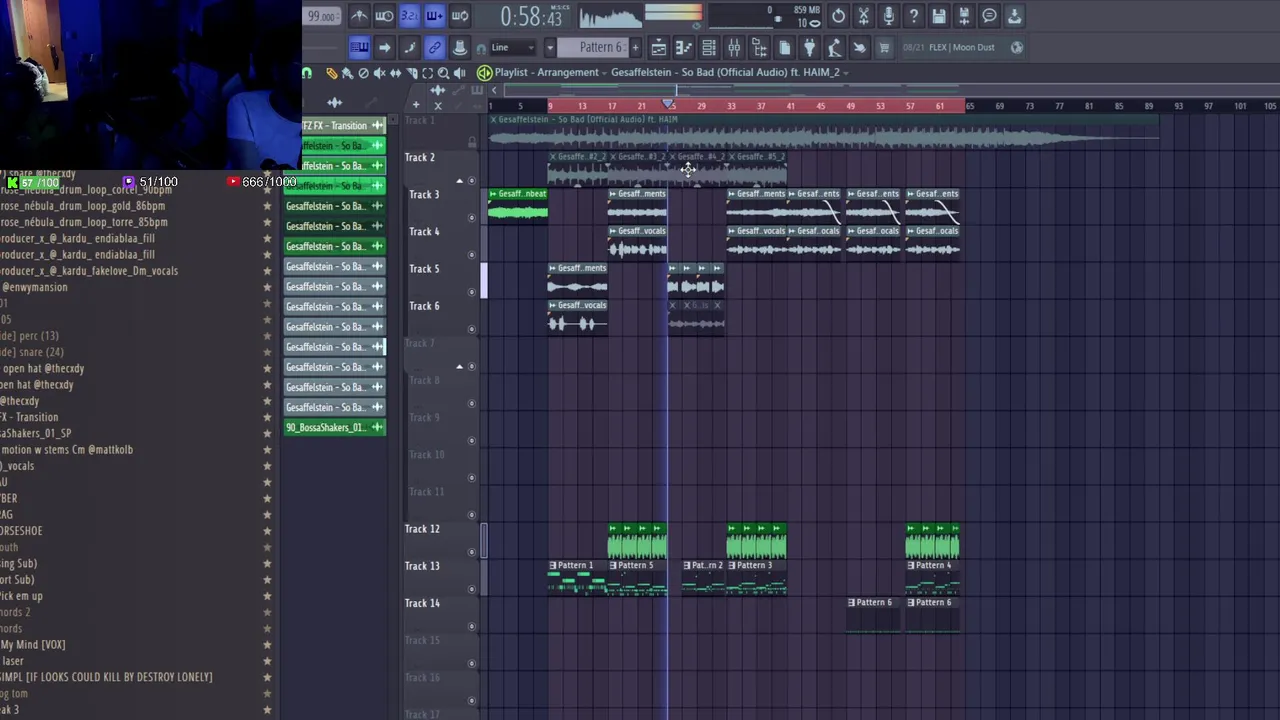This screenshot has width=1280, height=720.
Task: Select rose_nébula_drum_loop_gold_86bpm in browser
Action: [x=83, y=206]
